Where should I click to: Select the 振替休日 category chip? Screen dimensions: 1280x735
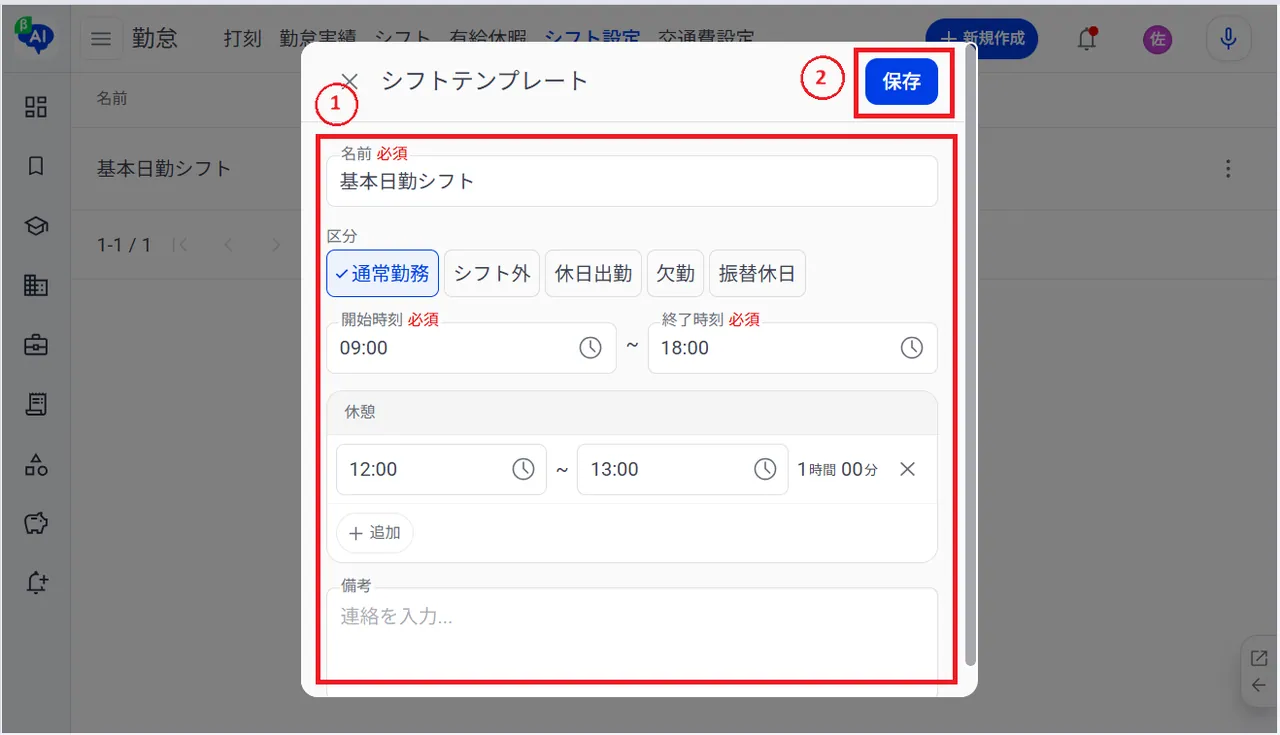757,273
